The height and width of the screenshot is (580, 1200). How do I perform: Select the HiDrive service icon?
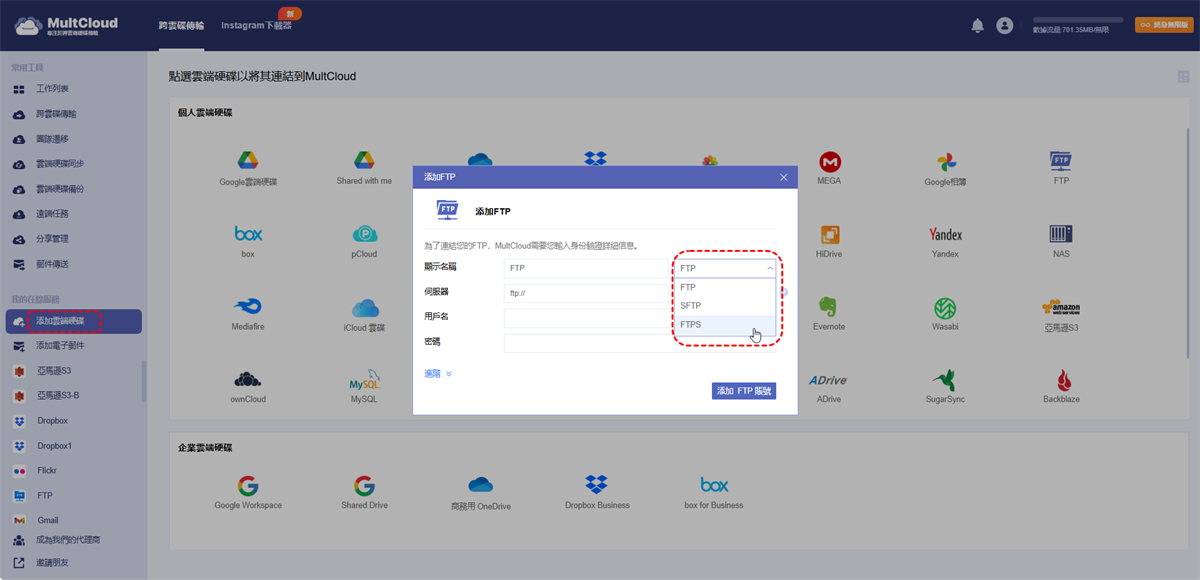coord(829,234)
